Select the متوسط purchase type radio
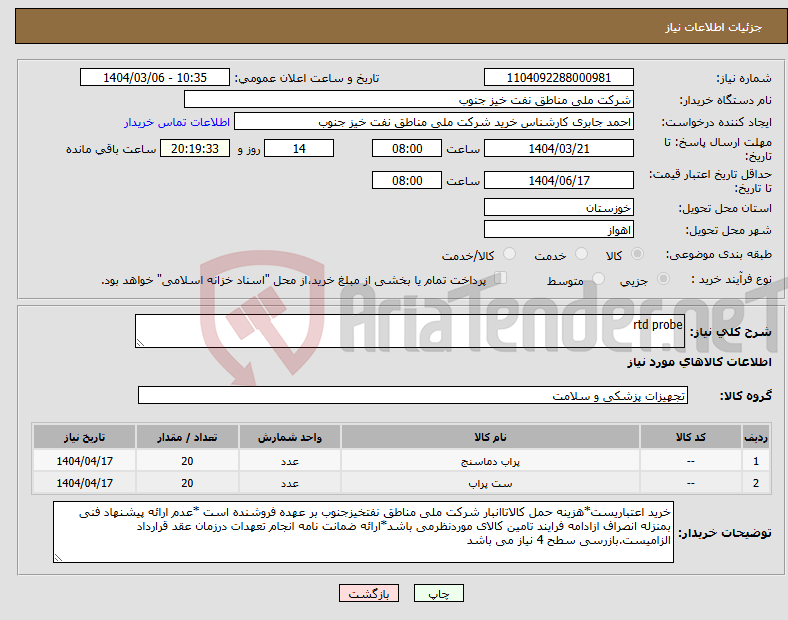Image resolution: width=788 pixels, height=620 pixels. click(598, 279)
